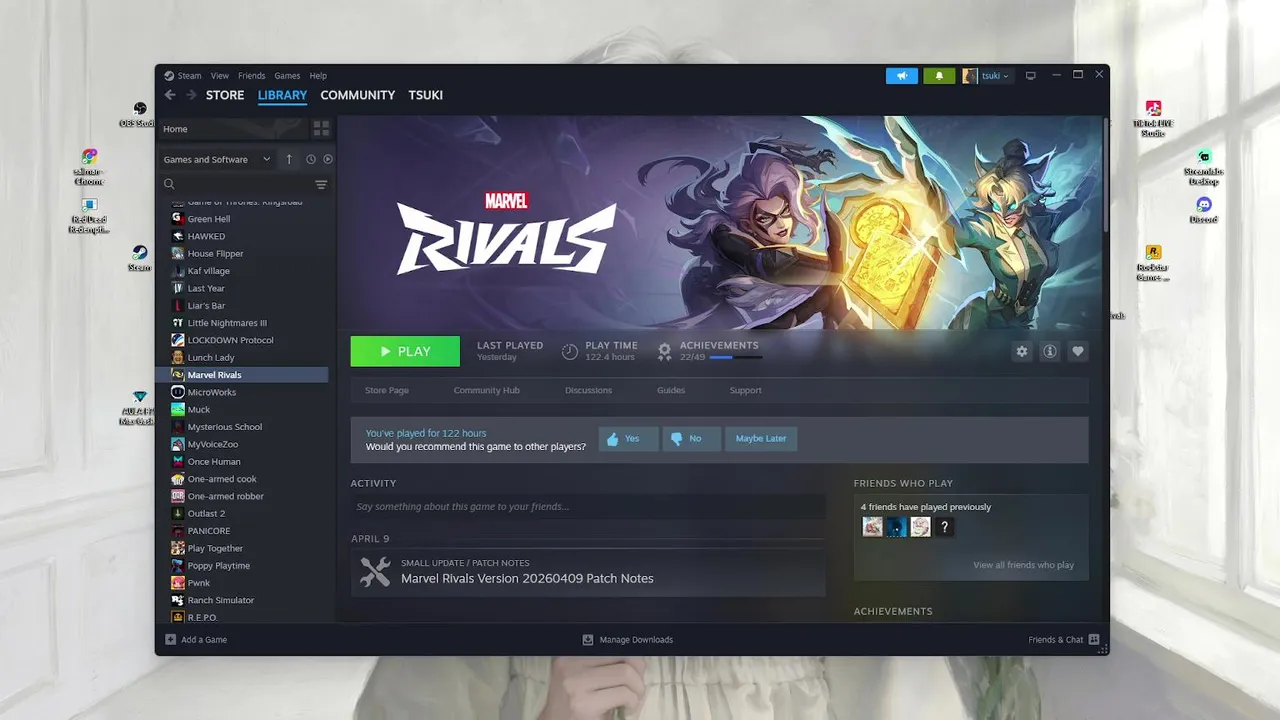The height and width of the screenshot is (720, 1280).
Task: Open Manage Downloads
Action: (x=628, y=640)
